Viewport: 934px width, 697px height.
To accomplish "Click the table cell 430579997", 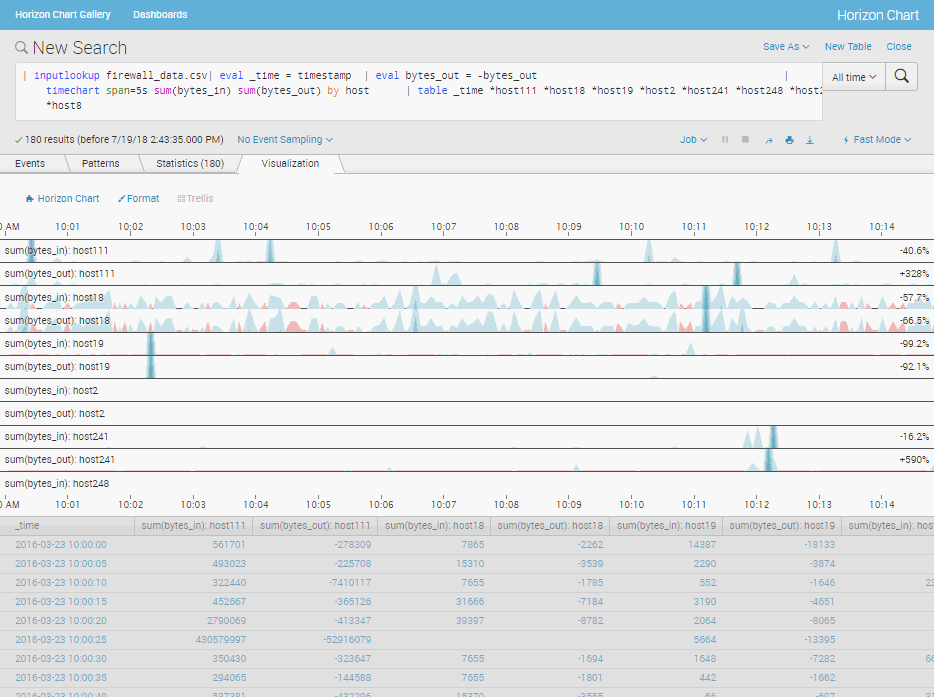I will tap(220, 640).
